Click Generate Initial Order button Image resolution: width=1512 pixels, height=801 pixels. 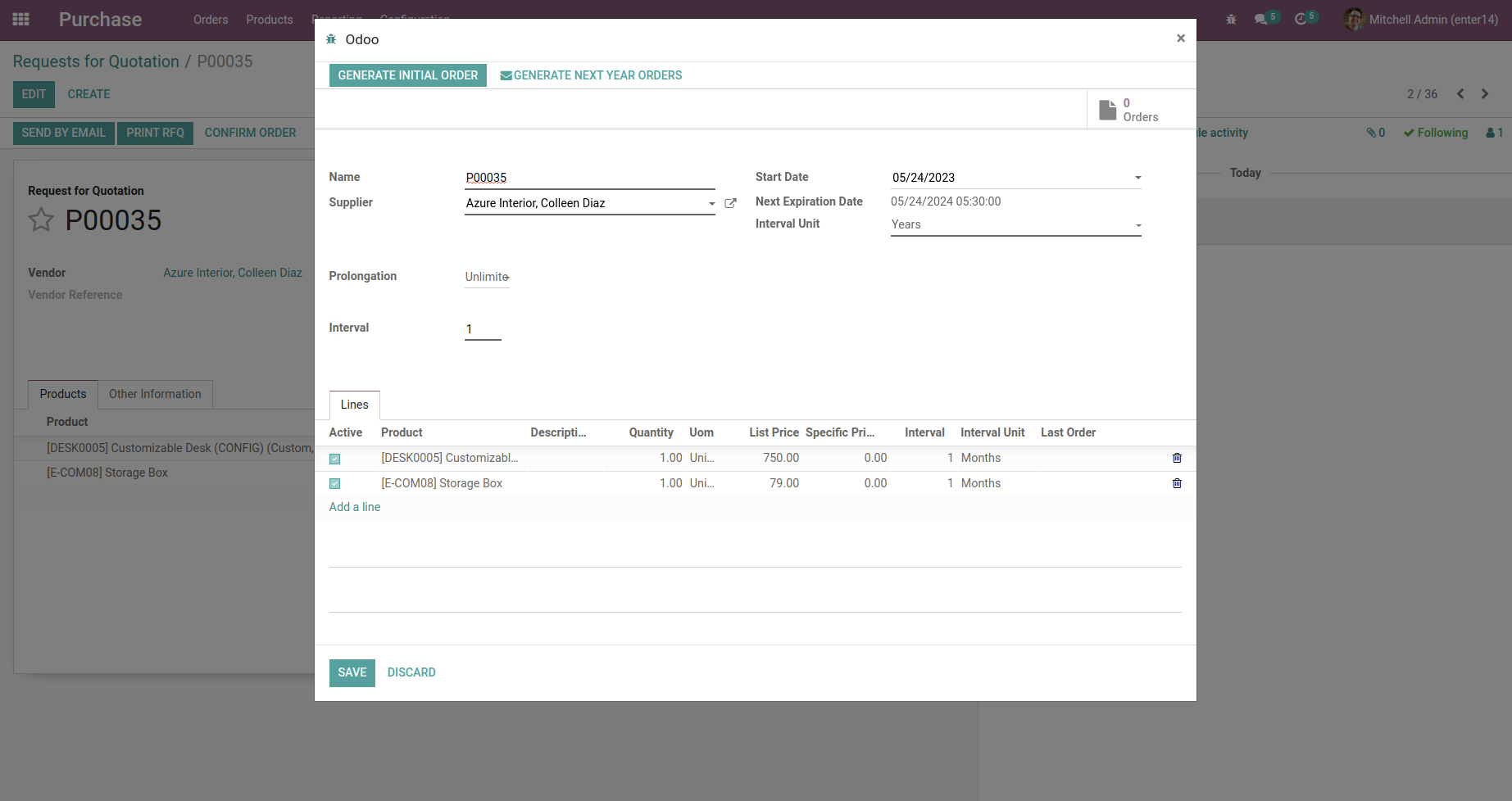click(x=407, y=75)
